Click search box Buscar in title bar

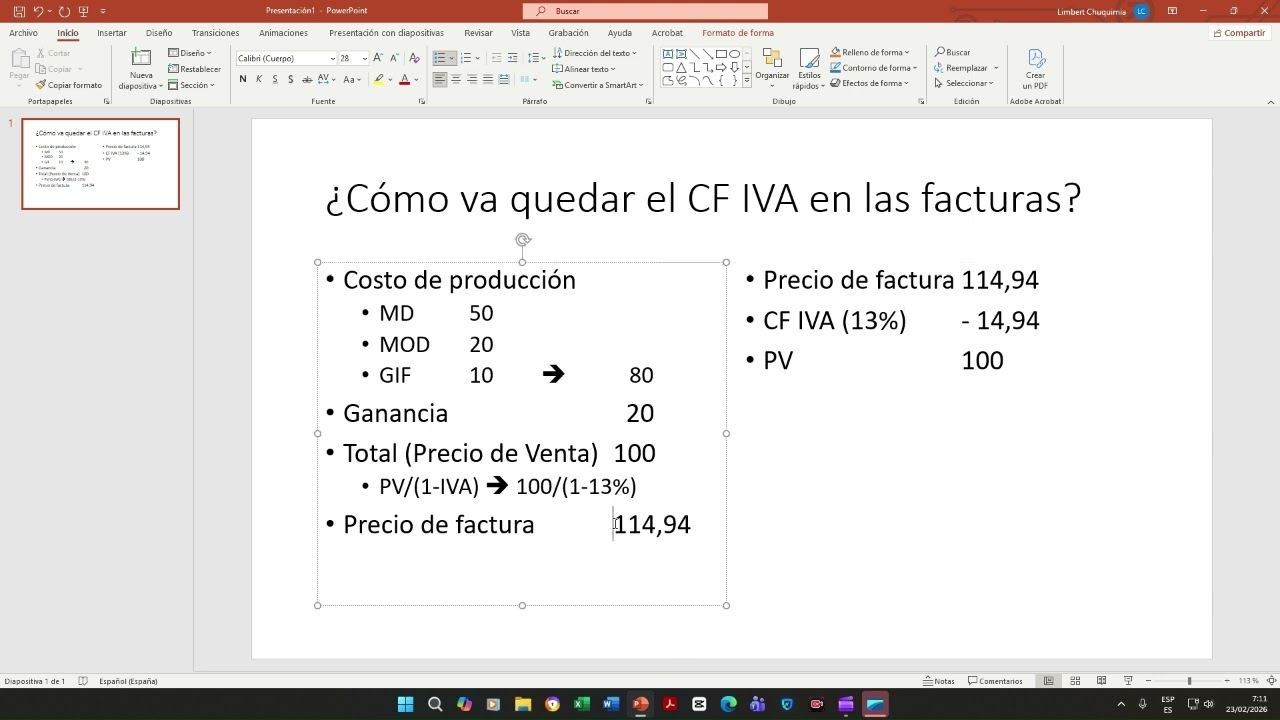(645, 11)
